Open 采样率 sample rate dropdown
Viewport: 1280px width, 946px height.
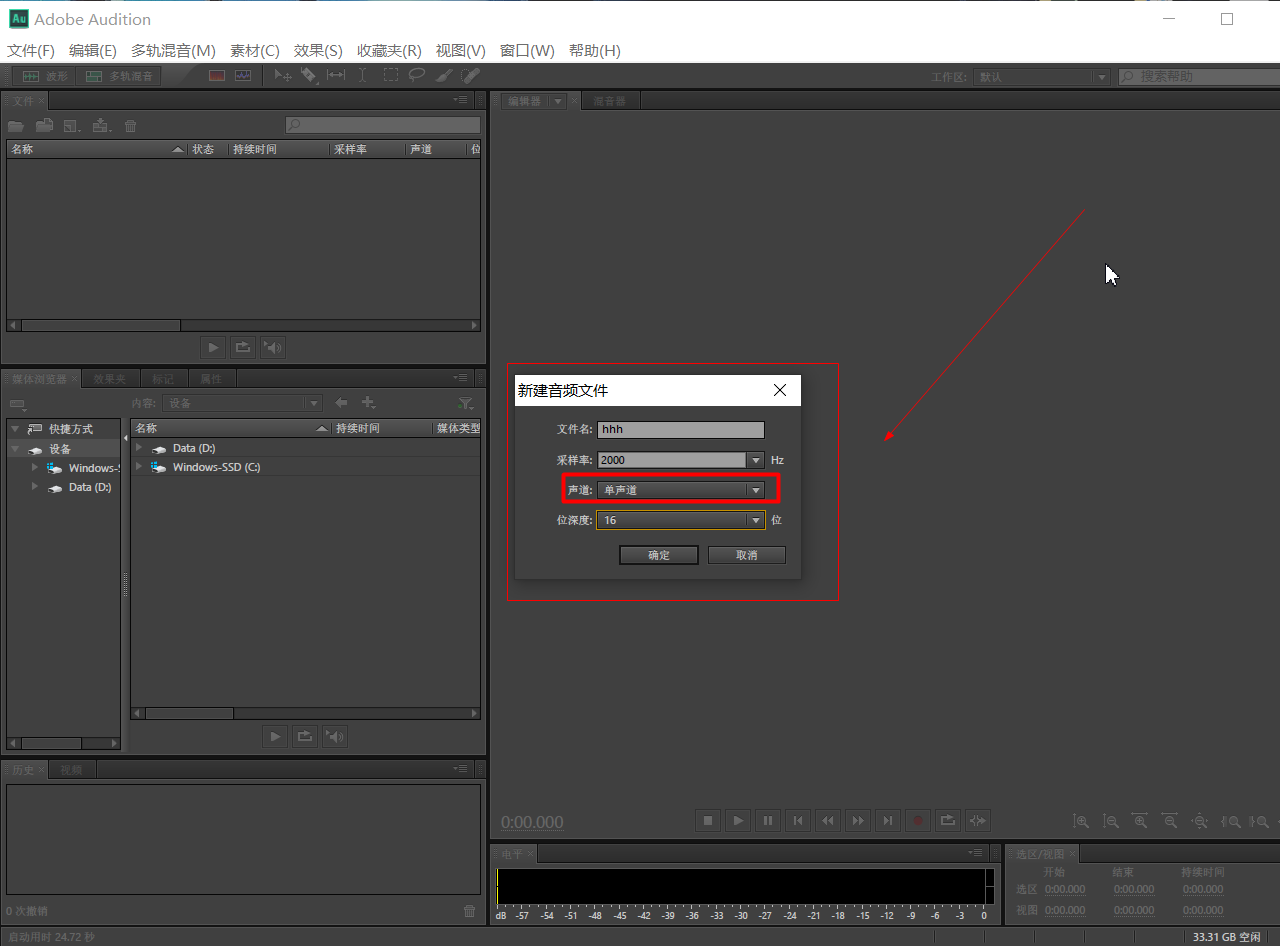pos(755,460)
